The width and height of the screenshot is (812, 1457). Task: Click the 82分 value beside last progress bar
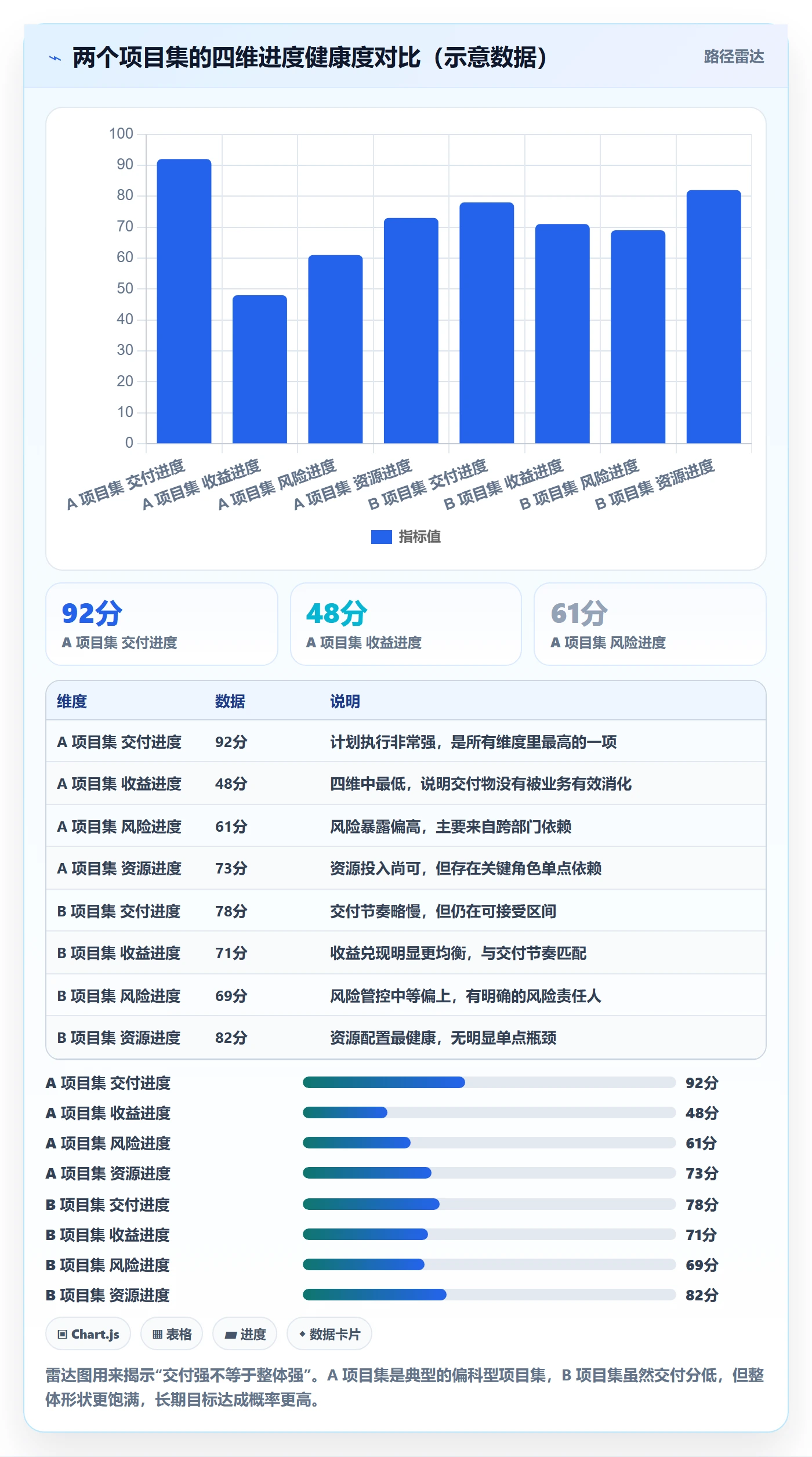[702, 1295]
